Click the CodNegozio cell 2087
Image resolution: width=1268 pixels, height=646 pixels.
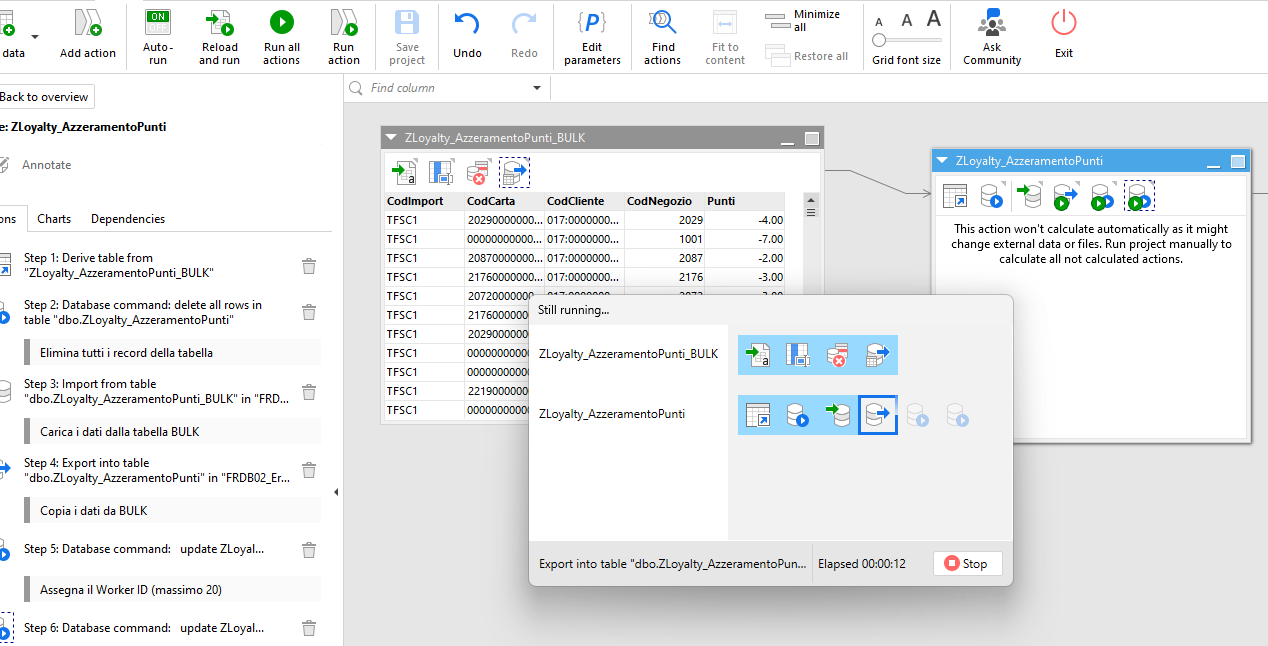tap(664, 258)
